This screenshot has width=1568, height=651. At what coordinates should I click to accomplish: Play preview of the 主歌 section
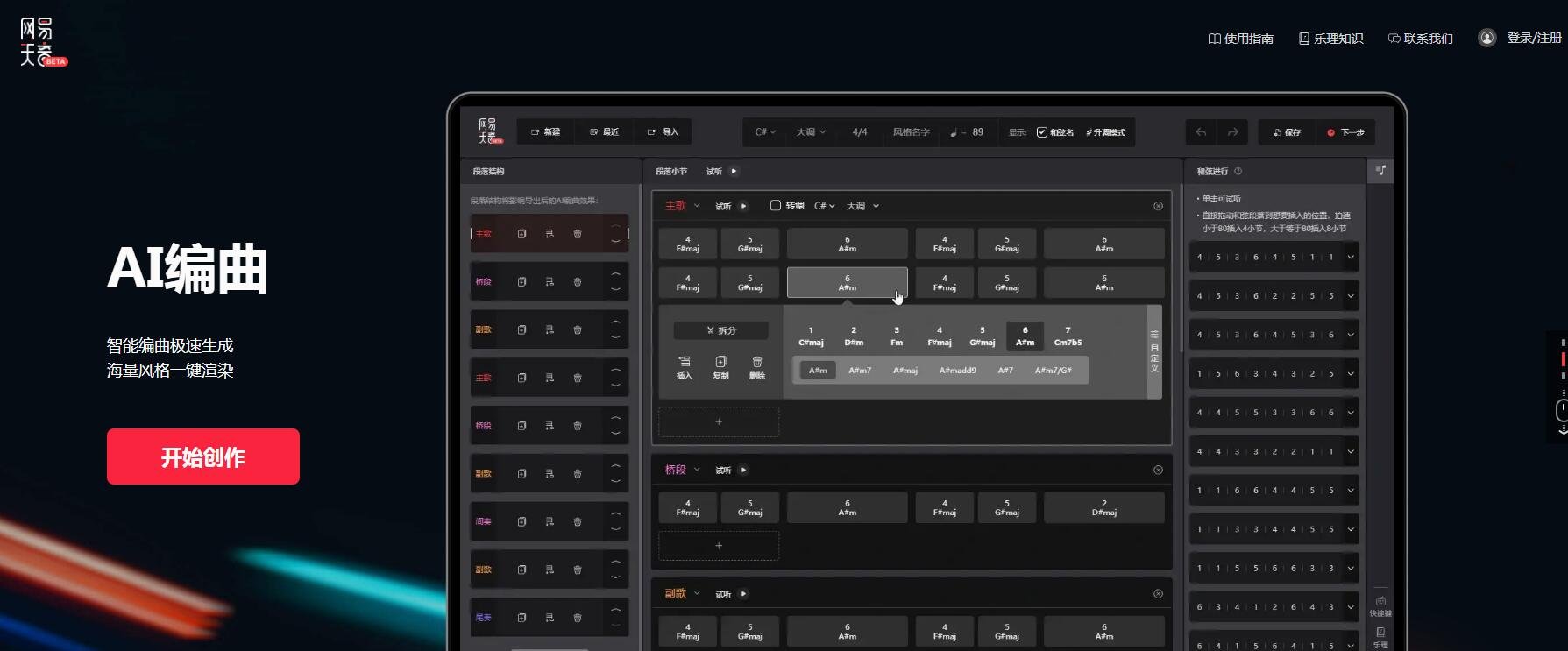tap(743, 206)
